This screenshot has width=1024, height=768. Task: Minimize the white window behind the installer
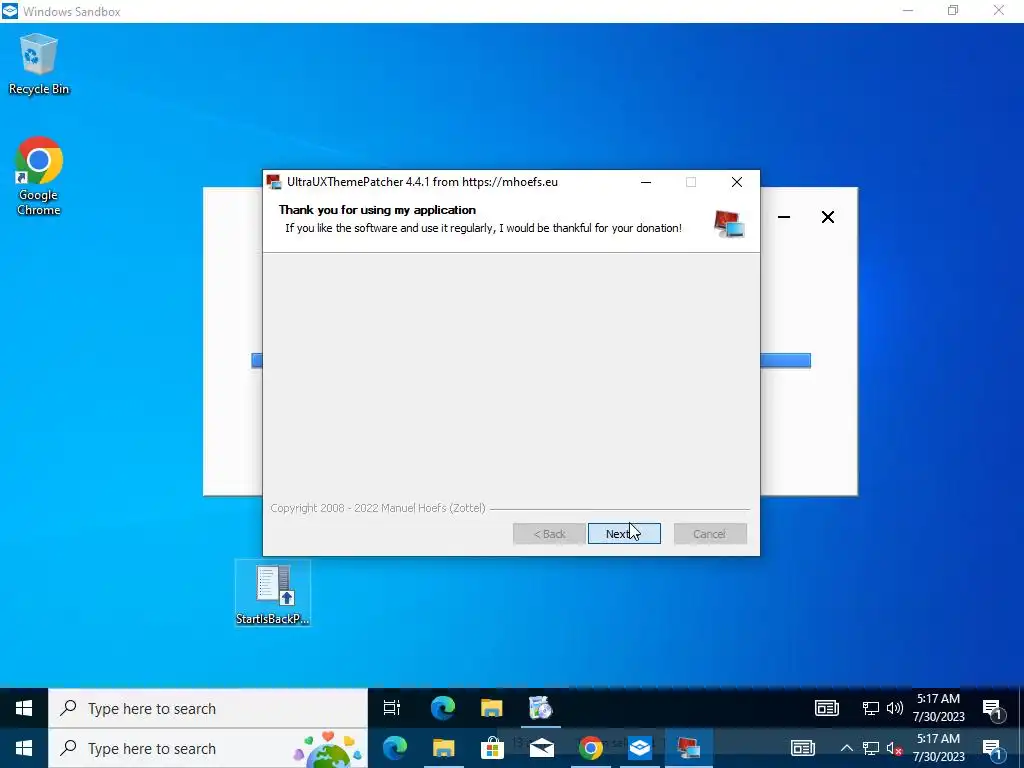click(x=784, y=217)
